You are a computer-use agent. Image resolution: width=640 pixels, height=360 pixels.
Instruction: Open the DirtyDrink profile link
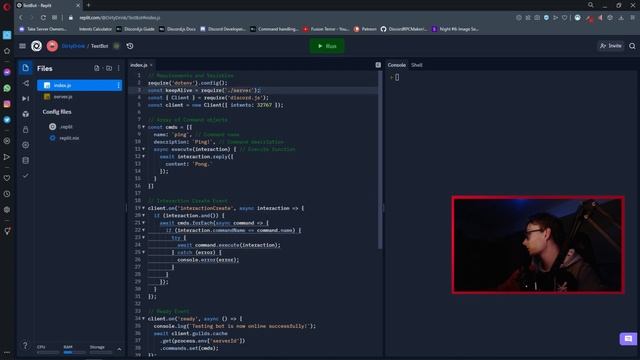[x=73, y=46]
